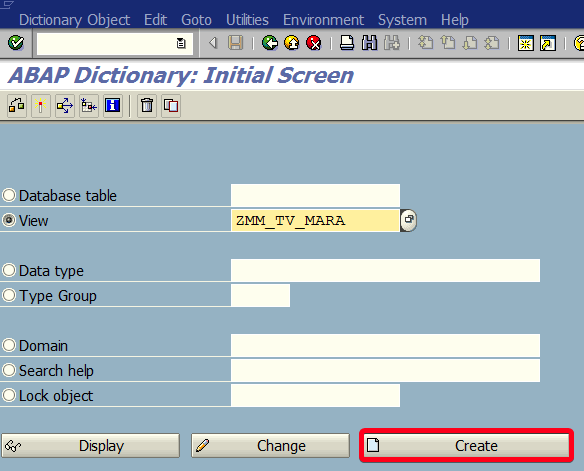The image size is (584, 471).
Task: Click the Activate matchstick icon
Action: coord(41,106)
